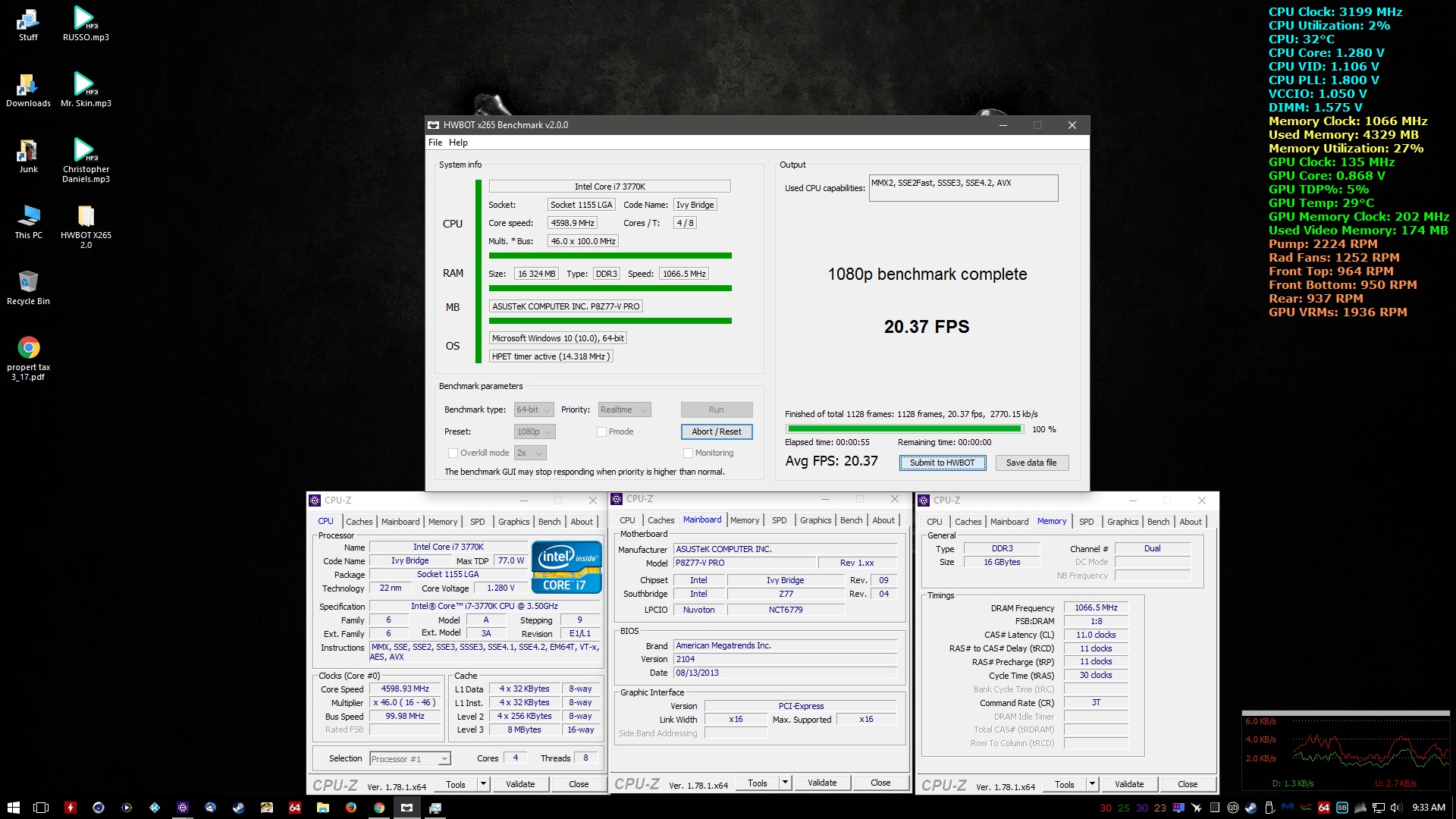Open File Explorer from the taskbar
The width and height of the screenshot is (1456, 819).
click(323, 808)
